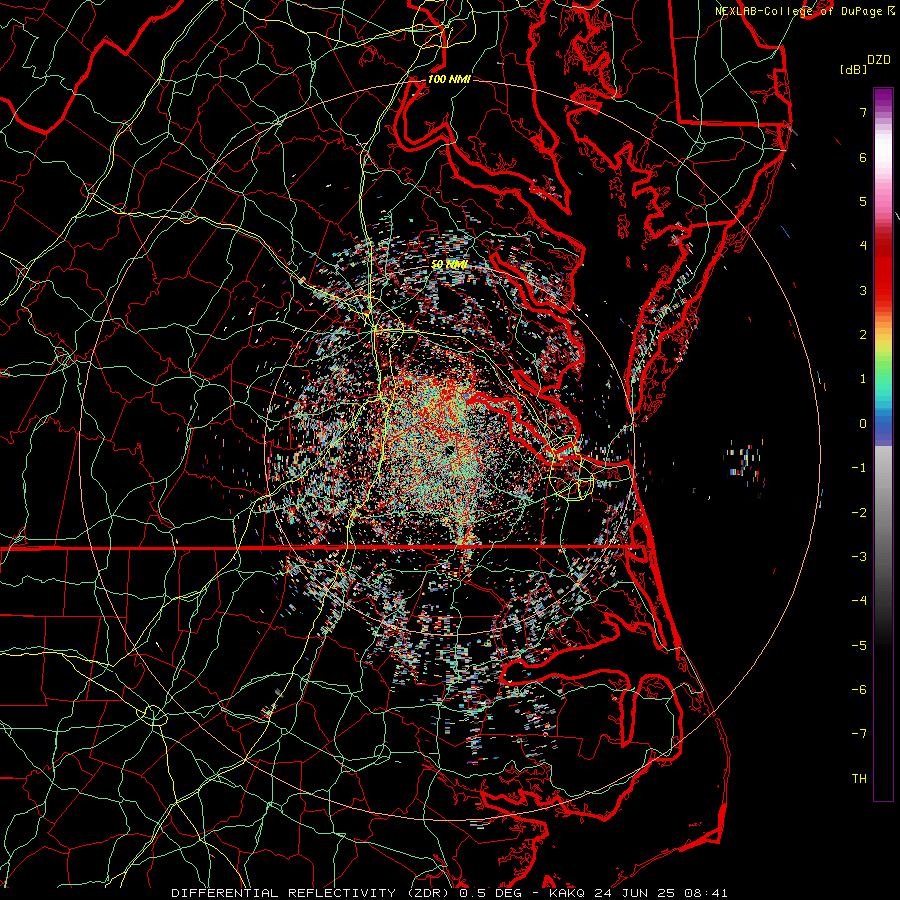Screen dimensions: 900x900
Task: Click the isolated offshore echo cluster east of coast
Action: [x=745, y=463]
